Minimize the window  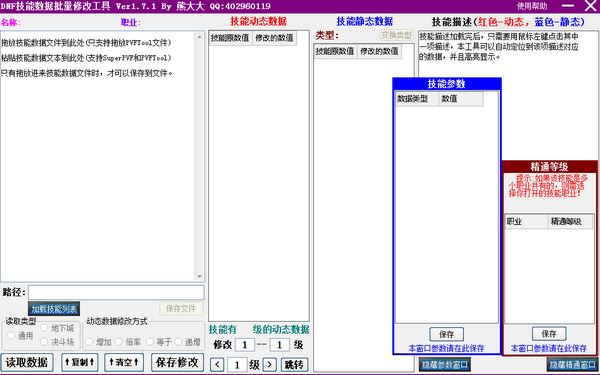(567, 6)
